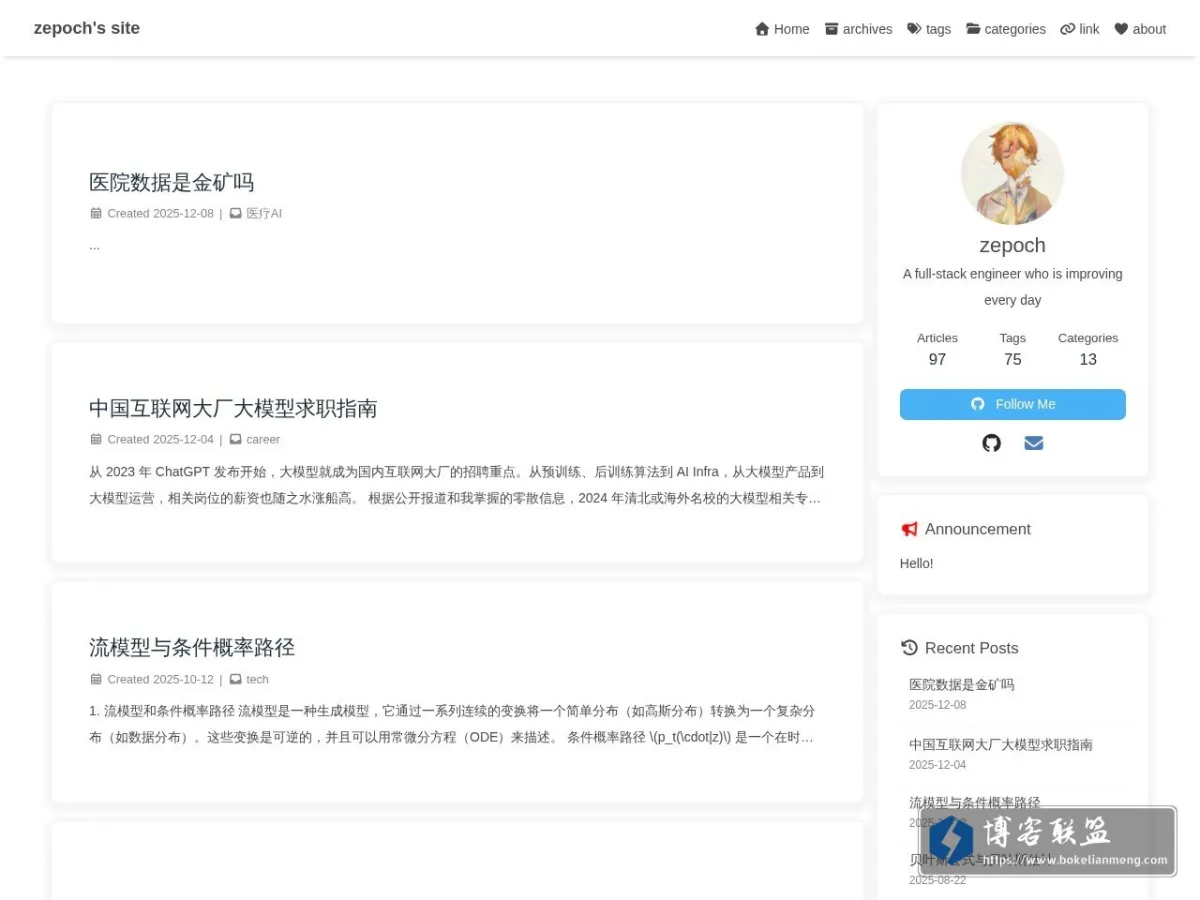Click the Follow Me button

point(1013,404)
